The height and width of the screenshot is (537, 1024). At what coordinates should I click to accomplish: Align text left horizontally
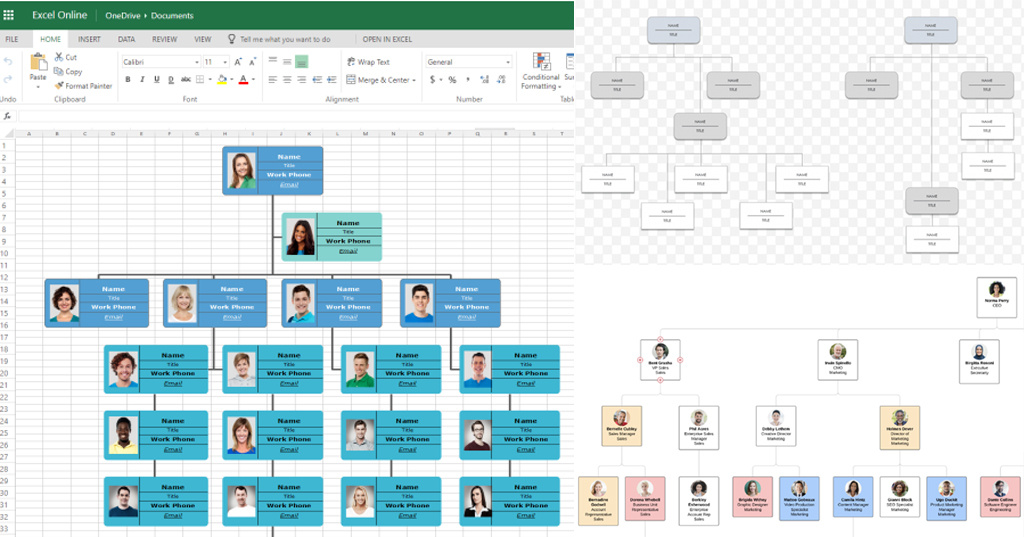click(272, 80)
